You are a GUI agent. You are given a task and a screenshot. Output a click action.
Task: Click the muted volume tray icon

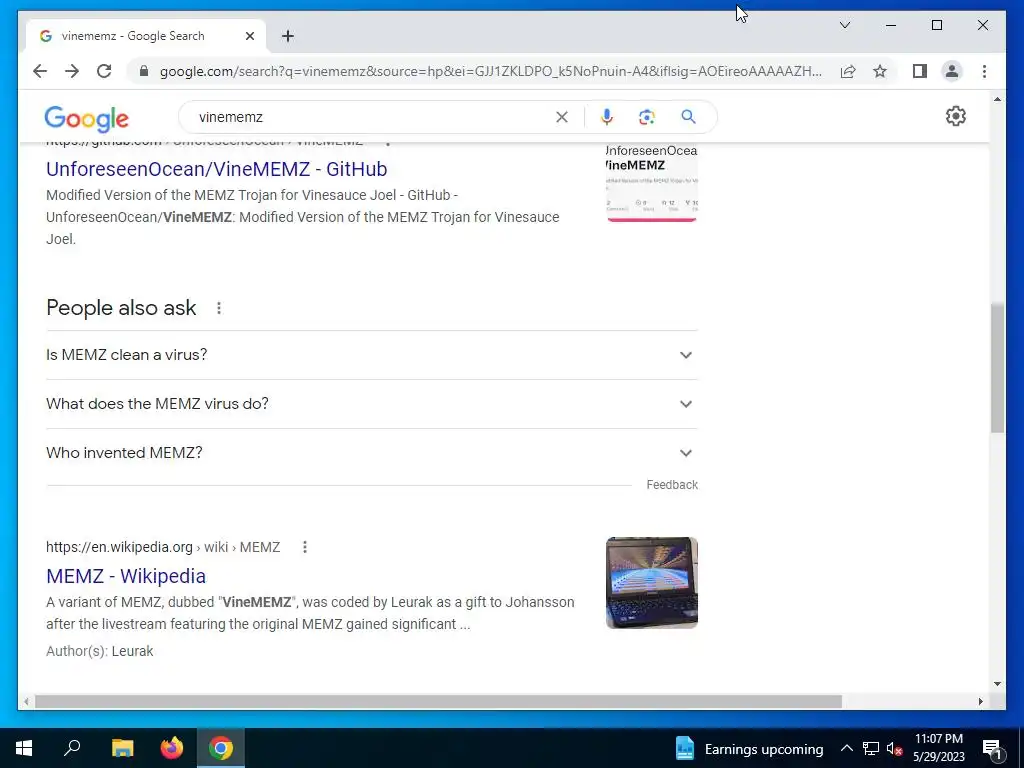coord(894,748)
